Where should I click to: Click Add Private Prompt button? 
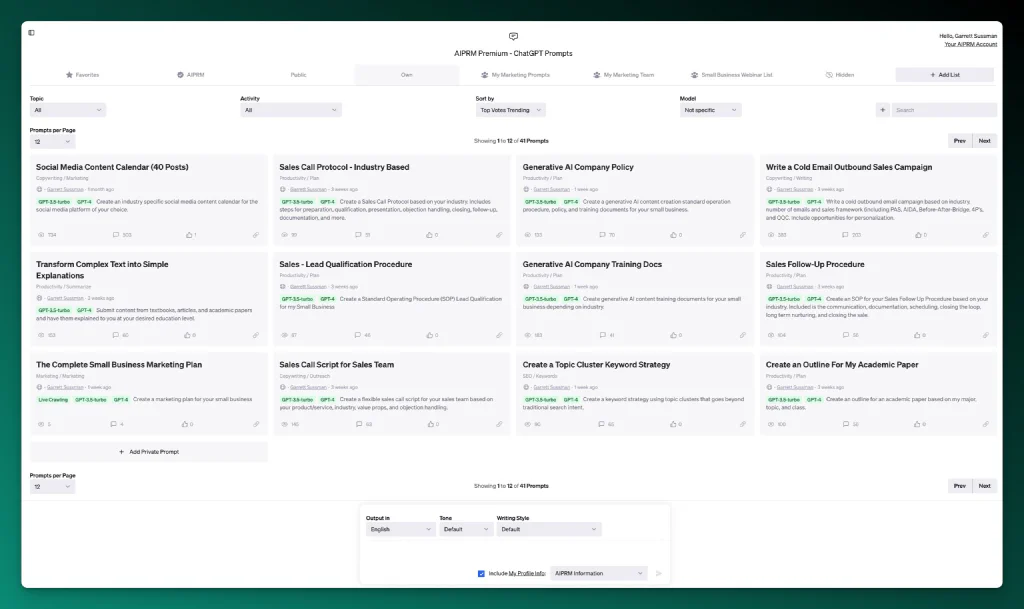pos(149,452)
